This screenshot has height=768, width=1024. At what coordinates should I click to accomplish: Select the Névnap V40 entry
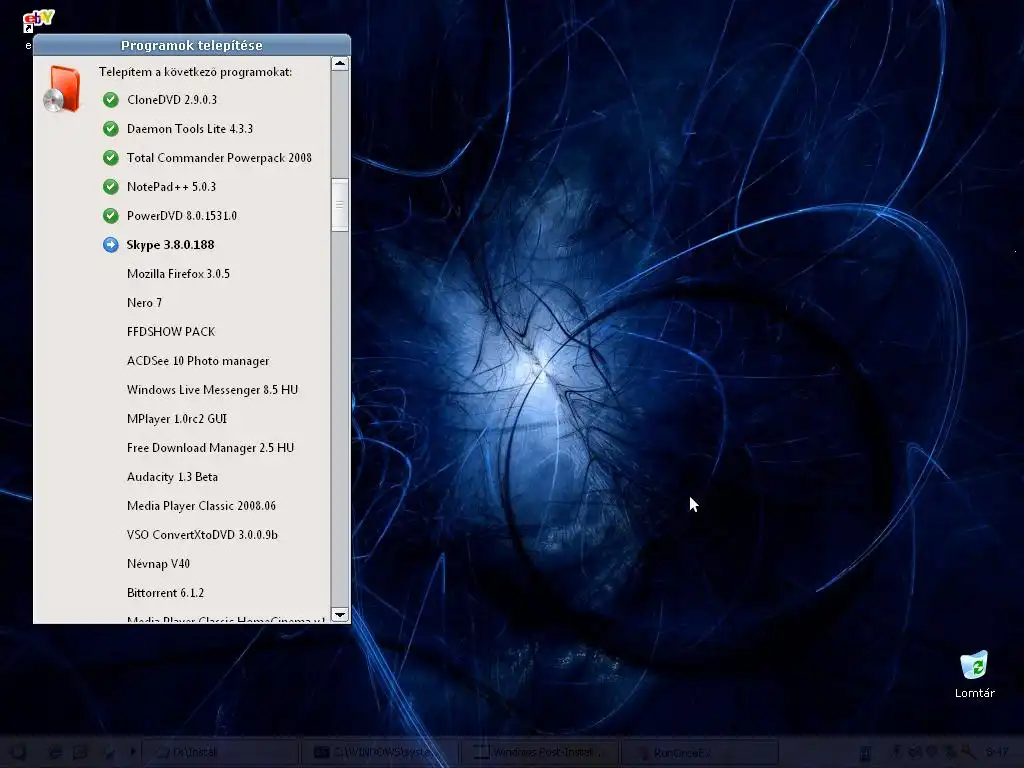pyautogui.click(x=158, y=564)
